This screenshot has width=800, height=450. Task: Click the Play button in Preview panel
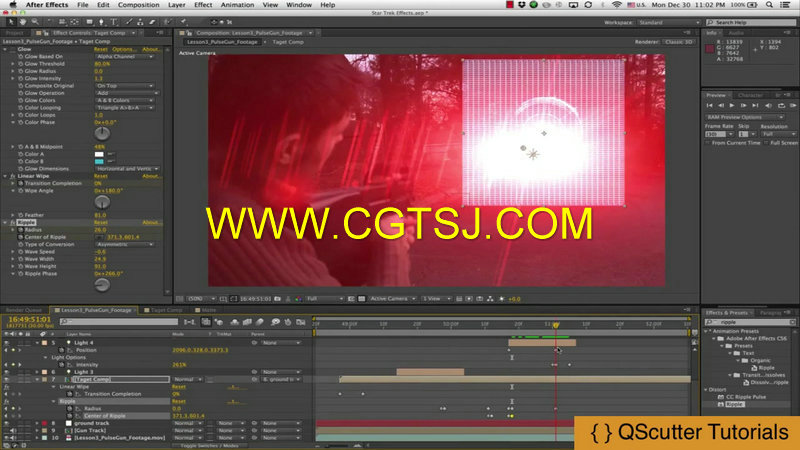[x=732, y=106]
